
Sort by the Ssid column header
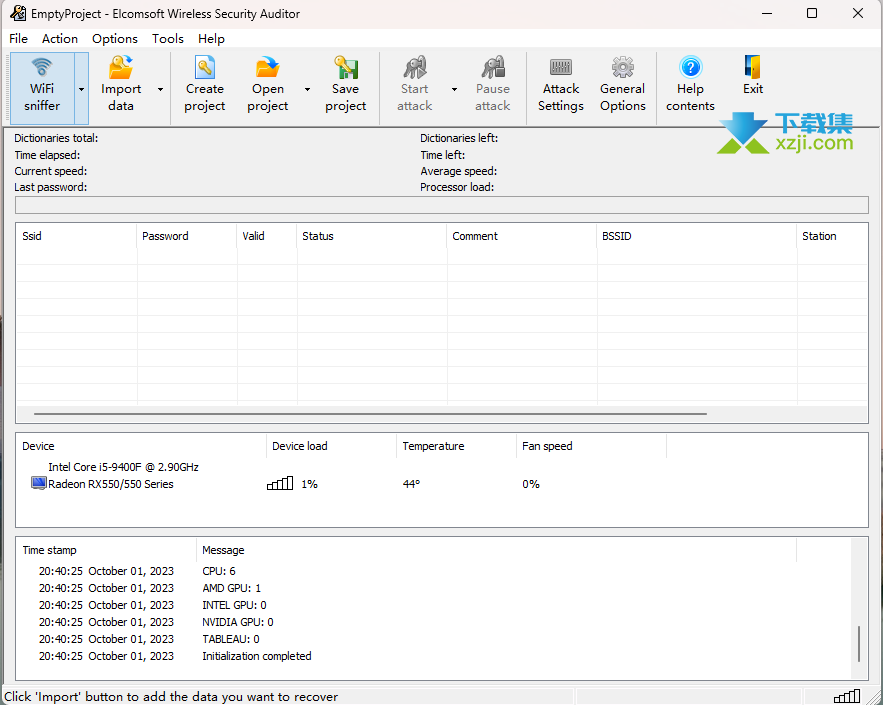pyautogui.click(x=77, y=236)
